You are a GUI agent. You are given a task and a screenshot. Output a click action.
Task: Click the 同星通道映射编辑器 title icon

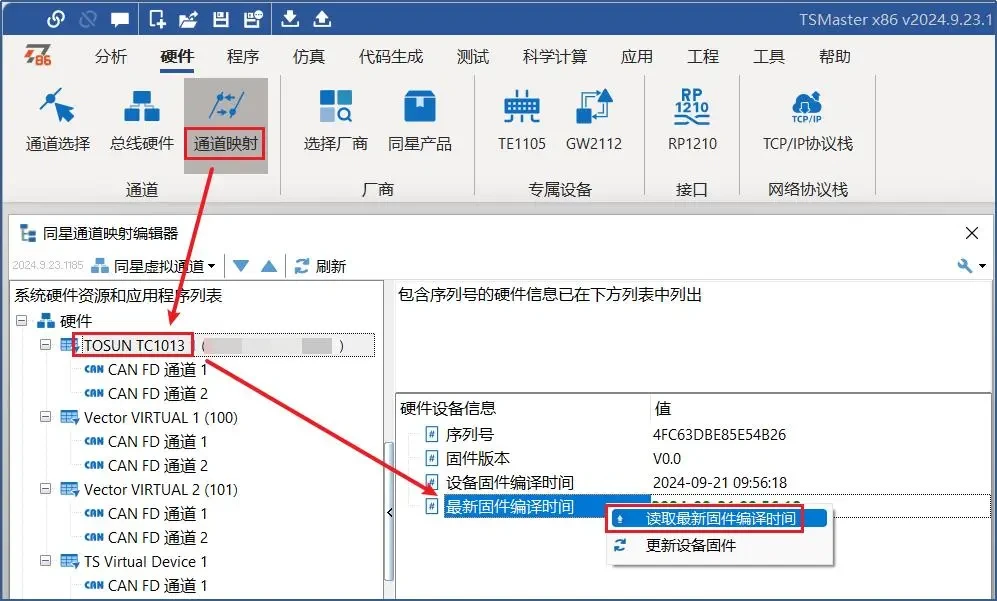[x=27, y=233]
